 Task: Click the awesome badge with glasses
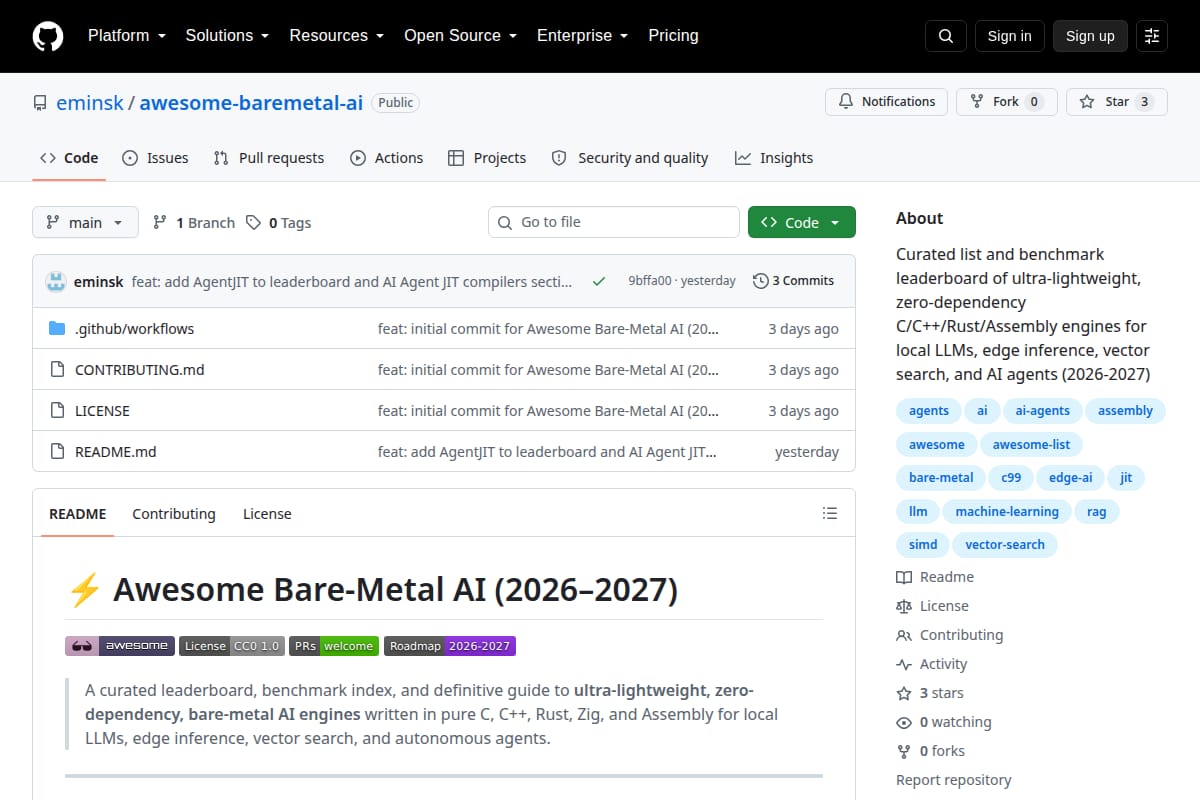point(120,646)
